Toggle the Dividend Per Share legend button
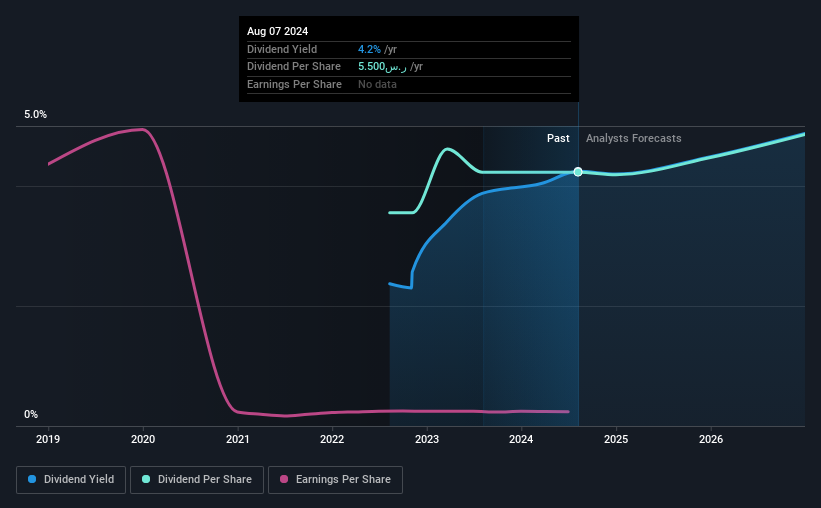821x508 pixels. click(x=197, y=480)
